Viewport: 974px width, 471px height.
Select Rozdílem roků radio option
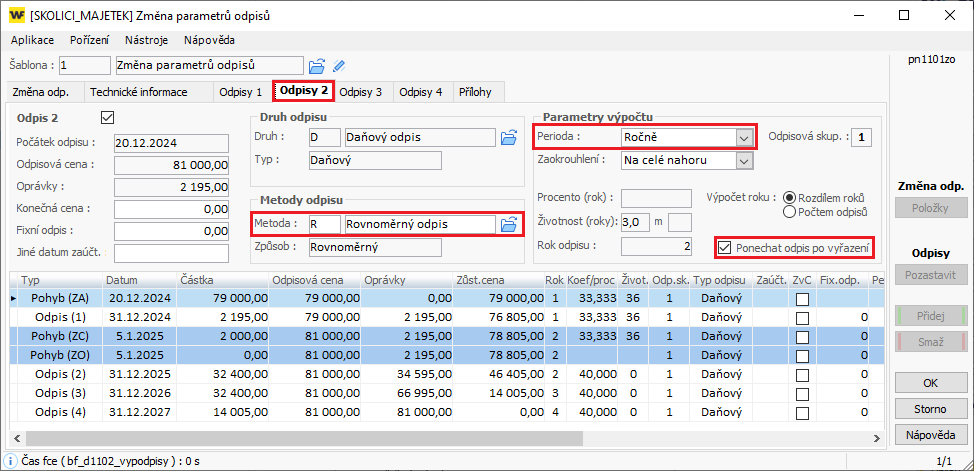point(790,197)
